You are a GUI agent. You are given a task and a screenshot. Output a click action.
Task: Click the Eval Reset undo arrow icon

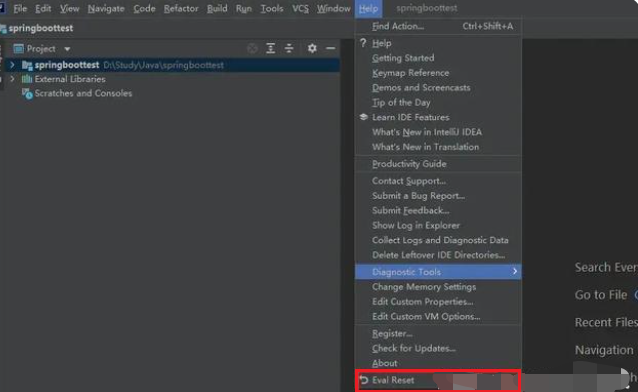click(x=364, y=380)
